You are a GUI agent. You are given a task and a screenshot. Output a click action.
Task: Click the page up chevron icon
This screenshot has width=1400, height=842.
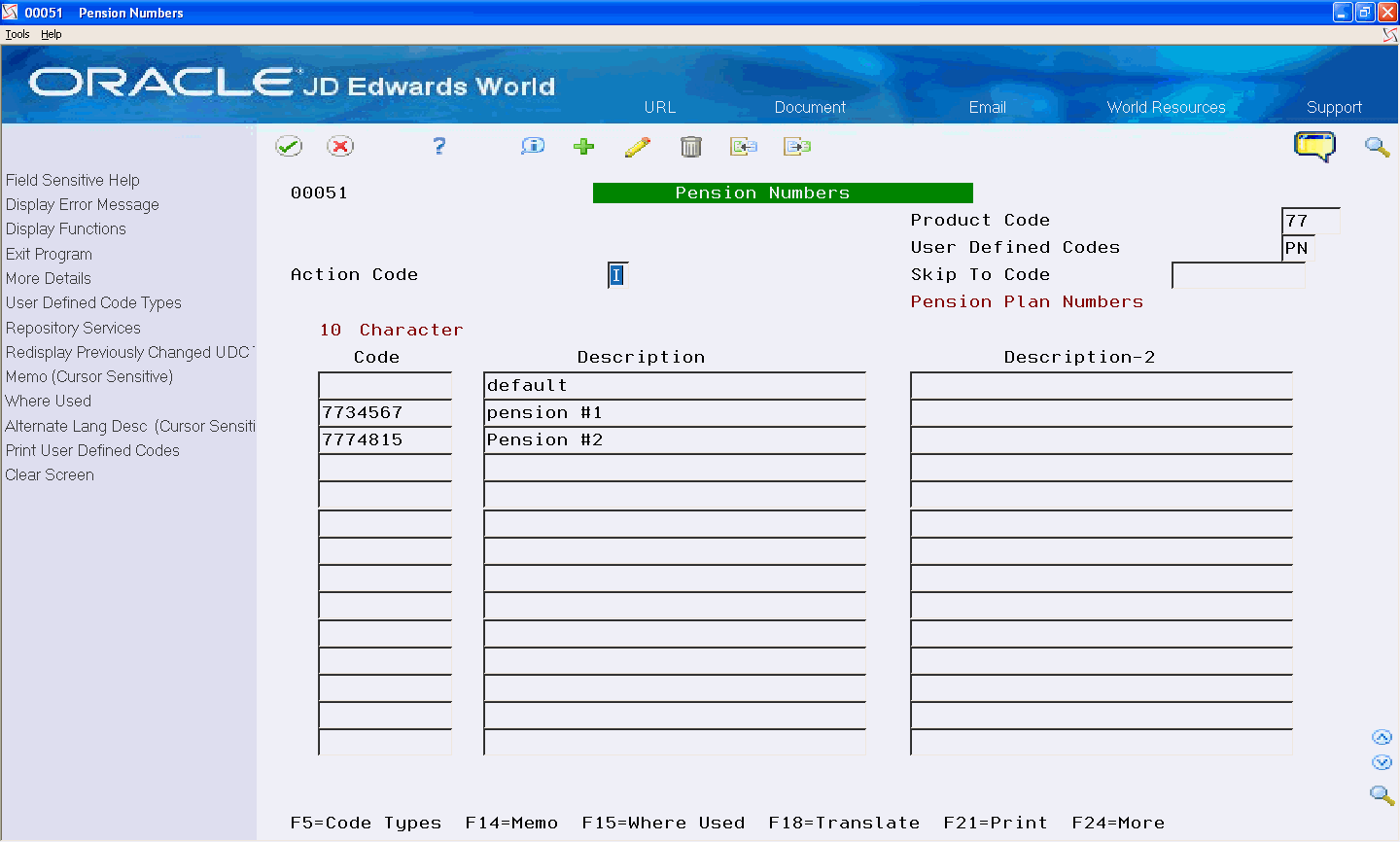(x=1382, y=737)
